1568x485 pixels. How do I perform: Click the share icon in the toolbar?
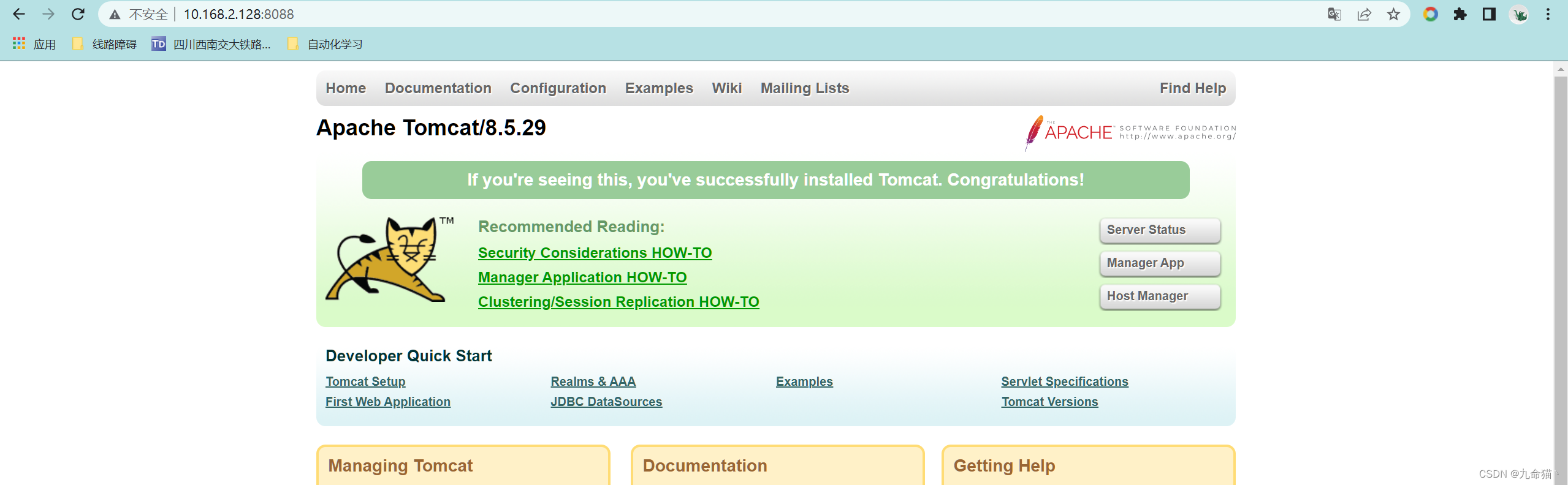(x=1365, y=14)
